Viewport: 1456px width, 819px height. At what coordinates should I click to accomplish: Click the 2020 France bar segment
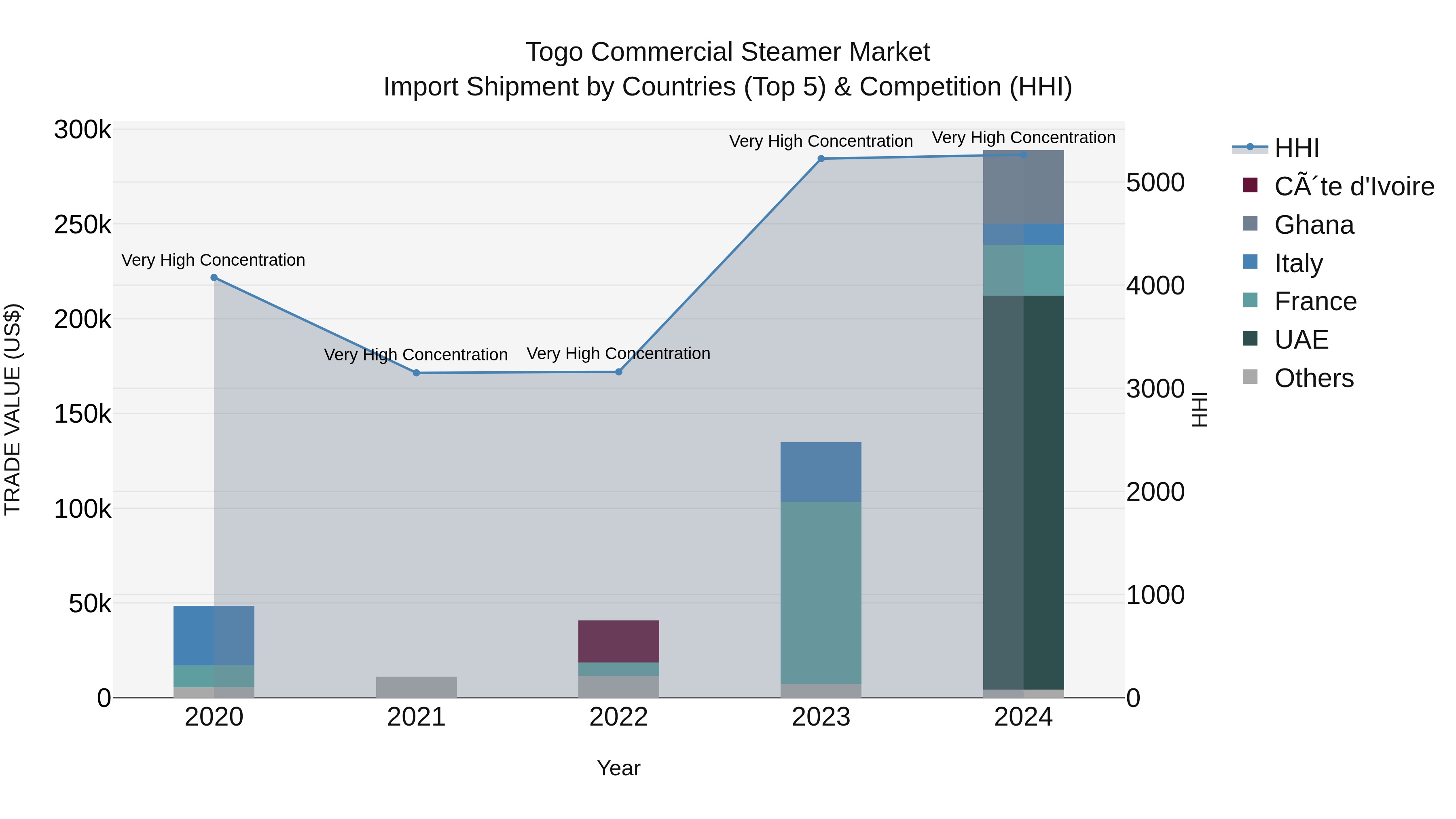[214, 677]
